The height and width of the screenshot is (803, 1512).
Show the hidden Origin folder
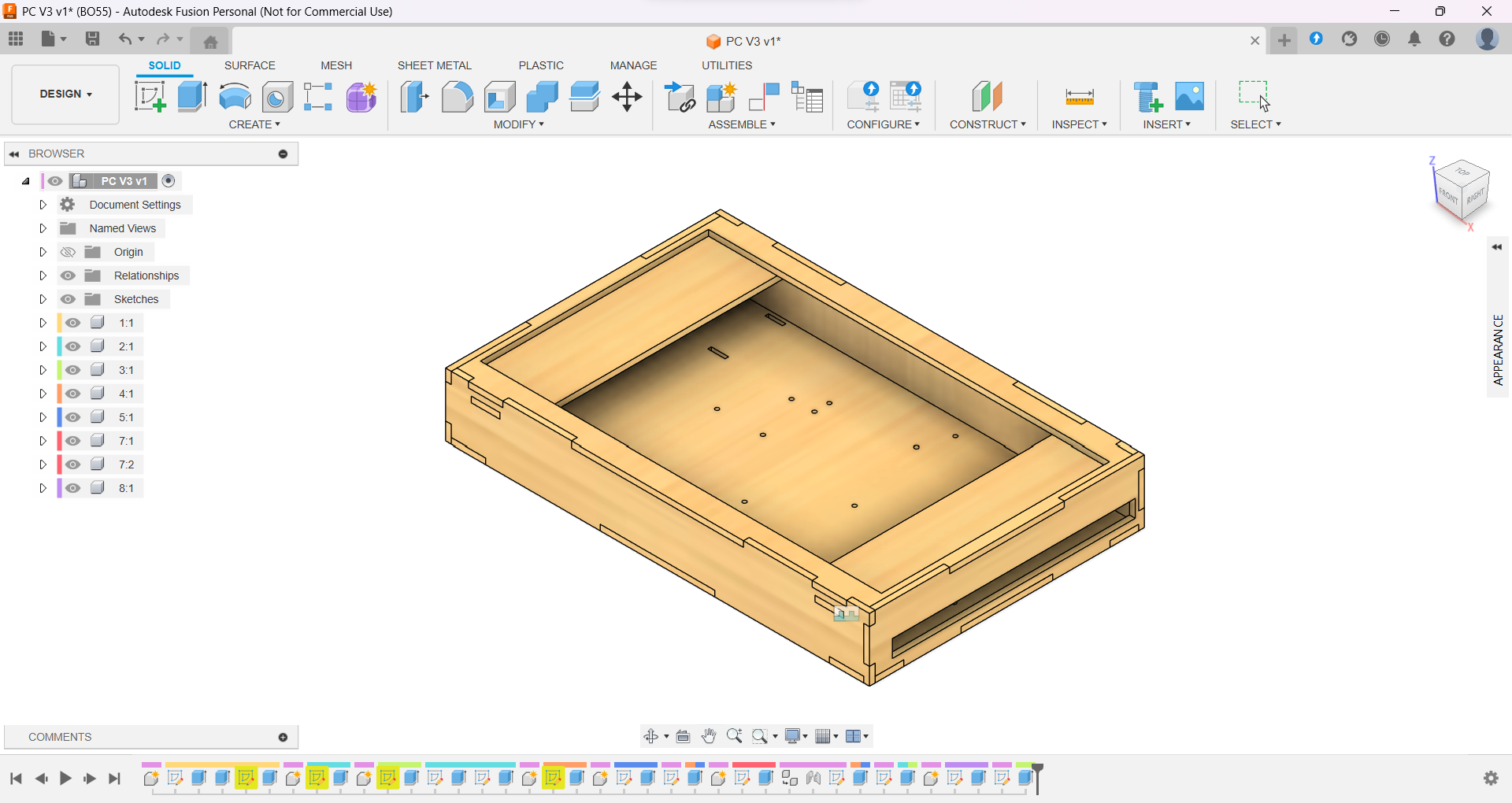(69, 252)
